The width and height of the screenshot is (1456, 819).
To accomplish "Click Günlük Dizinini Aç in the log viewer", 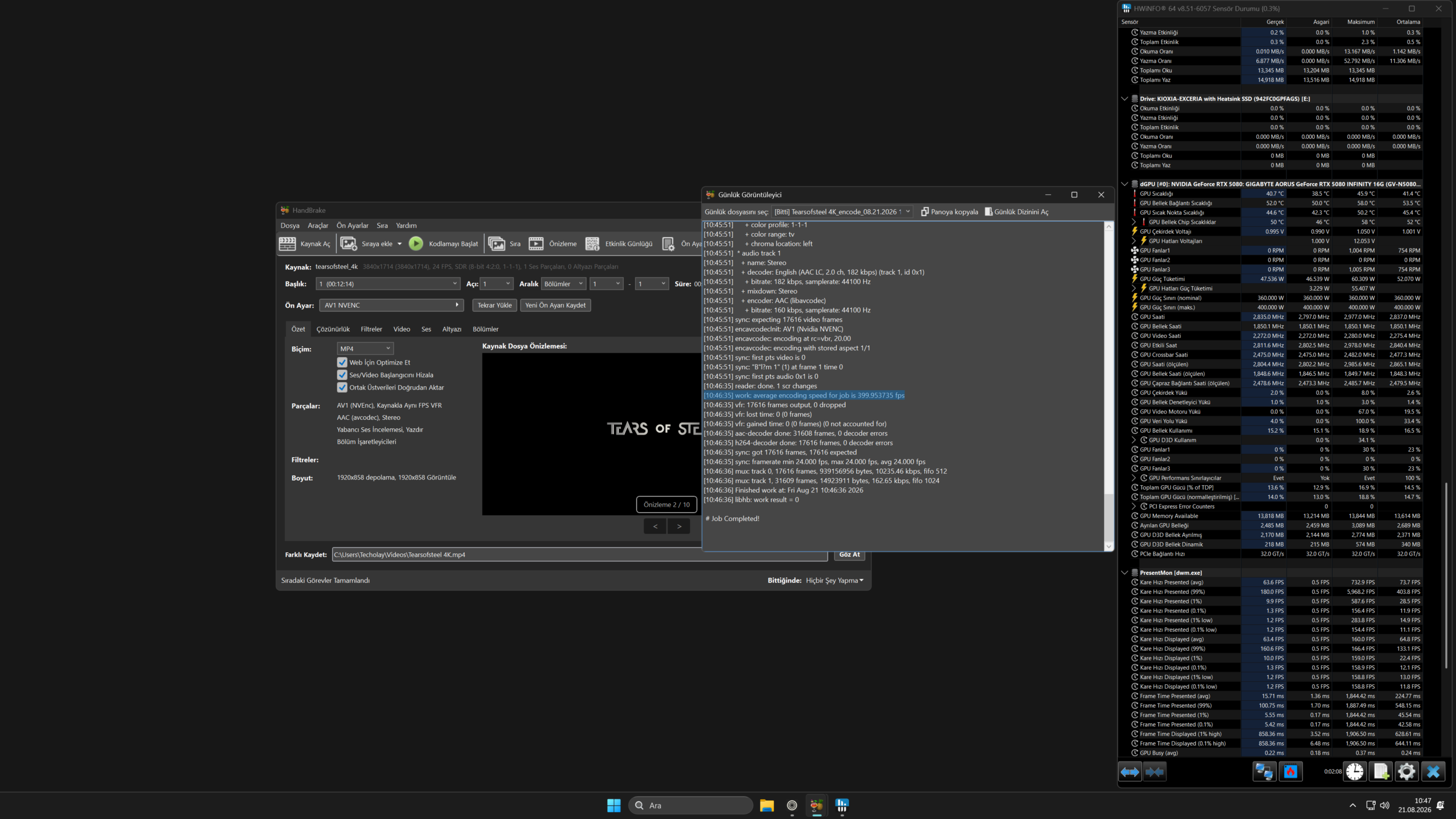I will (1017, 212).
